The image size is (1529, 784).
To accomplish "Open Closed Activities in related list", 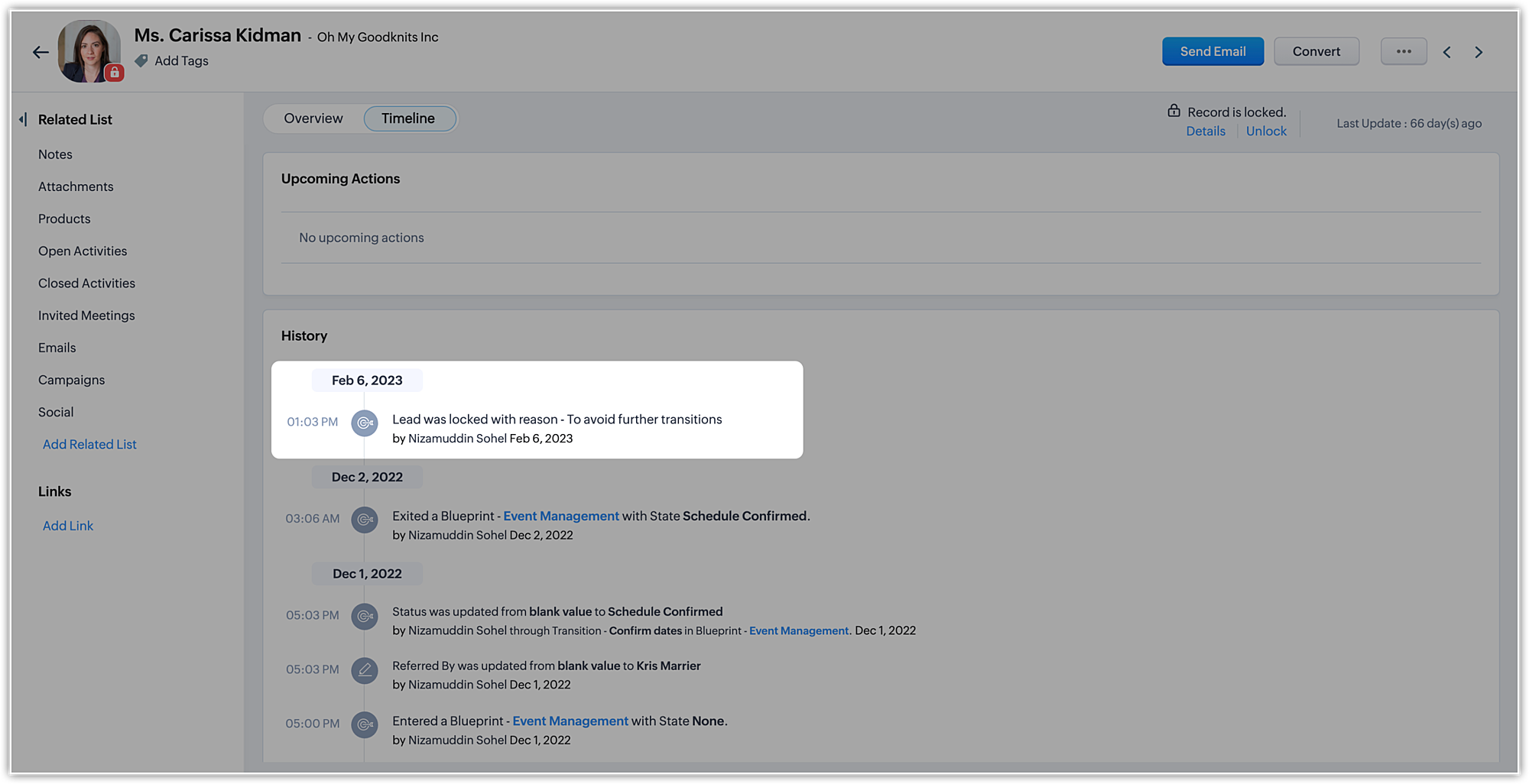I will tap(86, 283).
